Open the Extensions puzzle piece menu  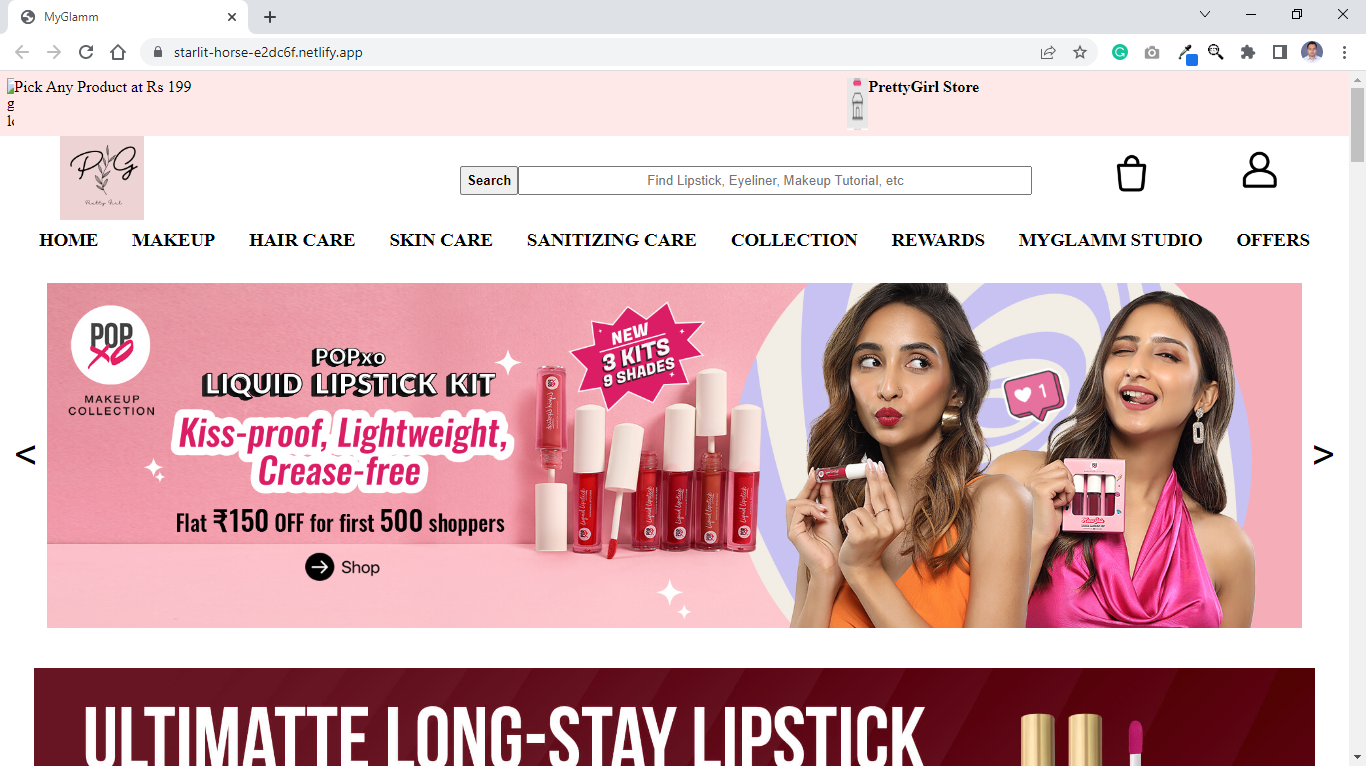tap(1248, 52)
